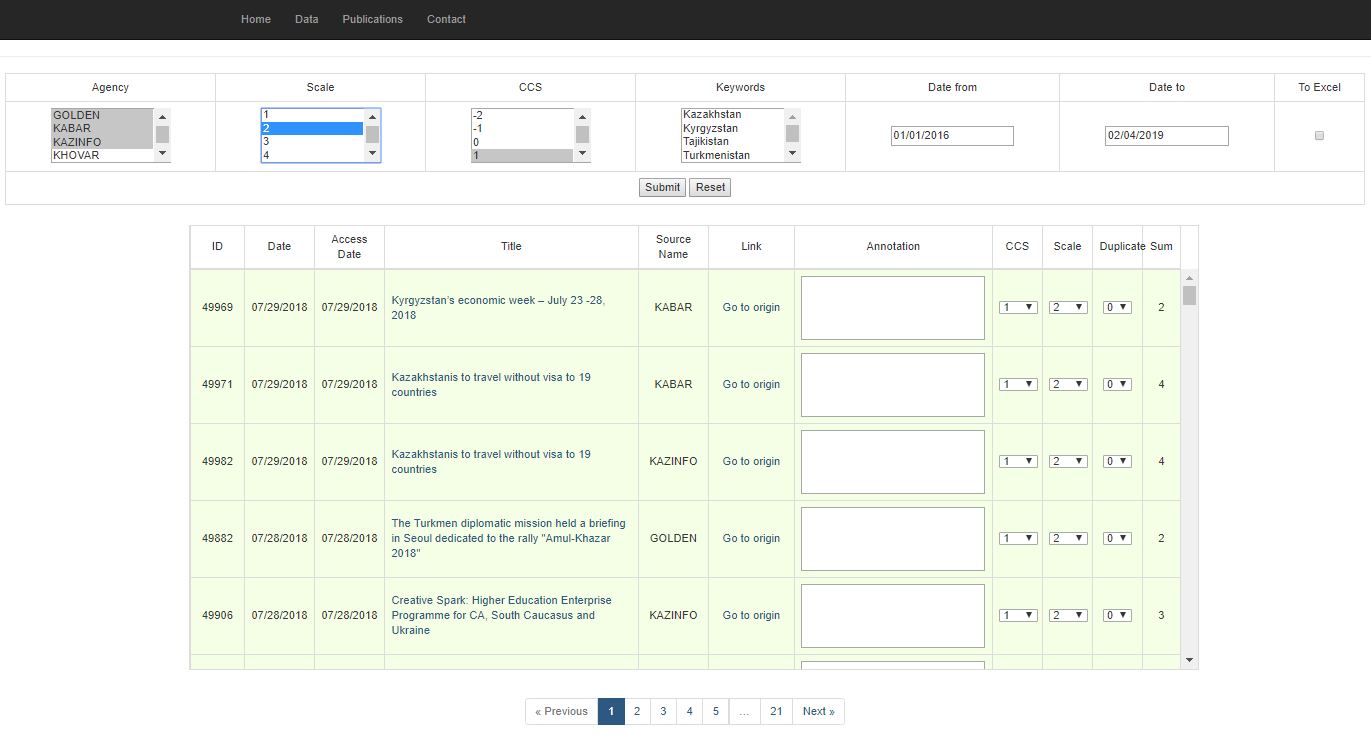Open Turkmen diplomatic mission briefing title

pos(508,538)
